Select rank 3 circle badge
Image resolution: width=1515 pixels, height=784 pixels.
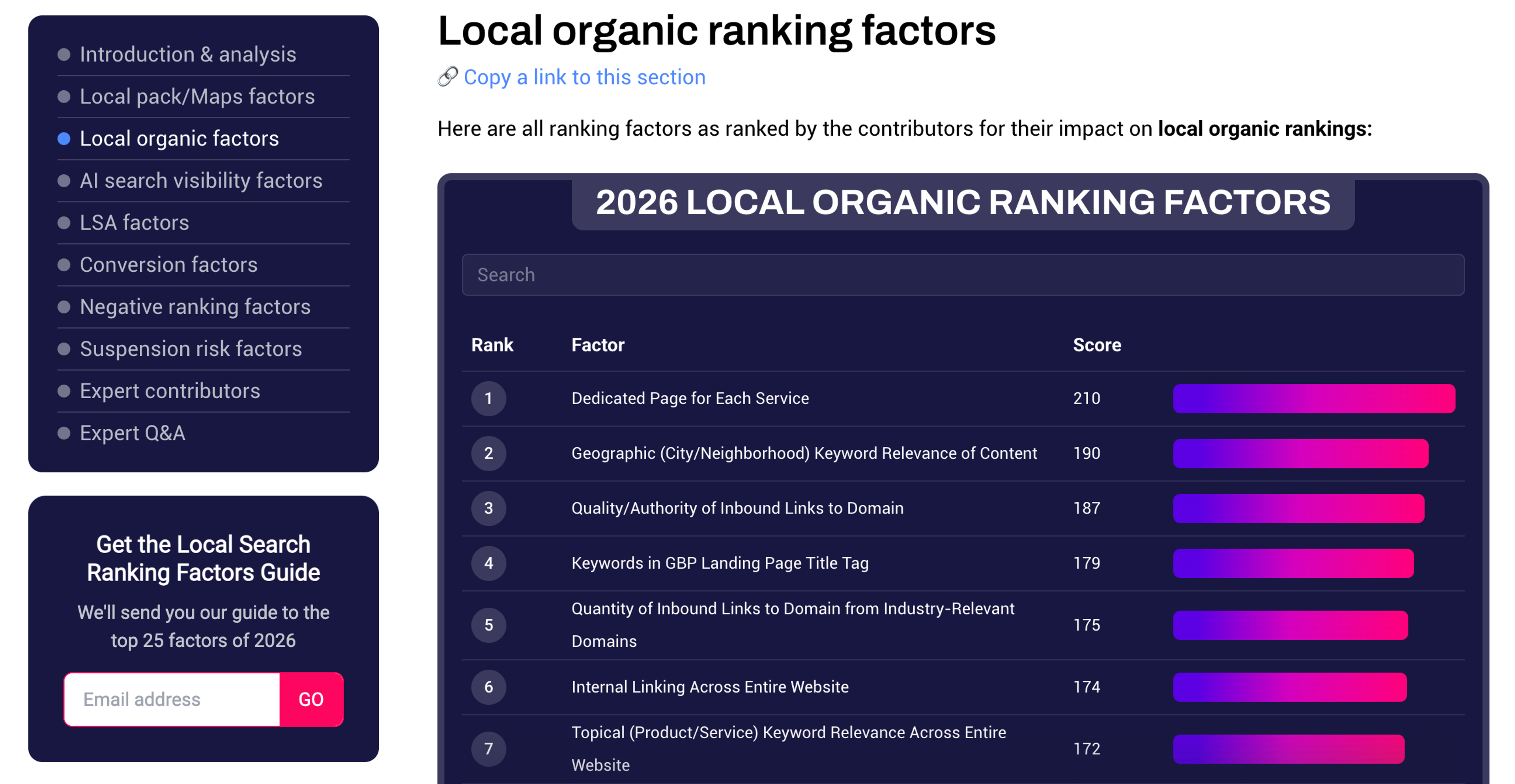click(488, 508)
